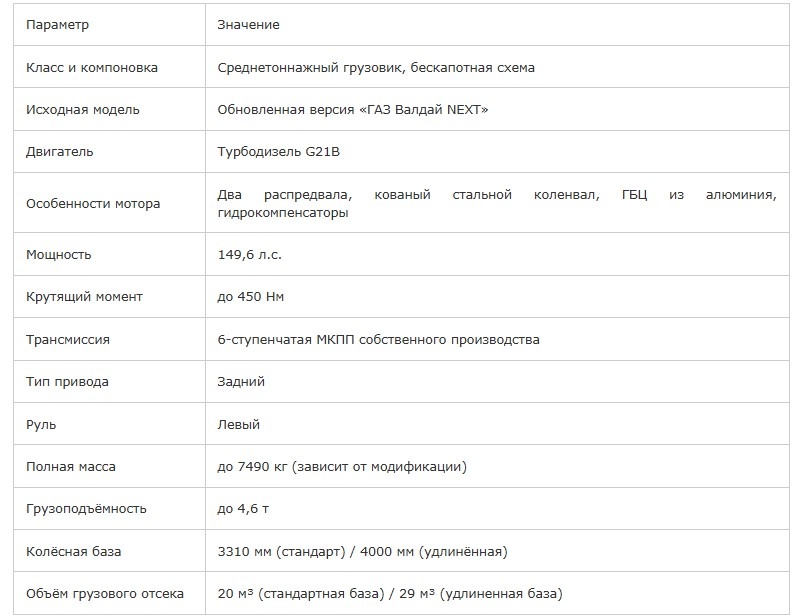
Task: Click the 'Левый' steering value
Action: click(x=239, y=424)
